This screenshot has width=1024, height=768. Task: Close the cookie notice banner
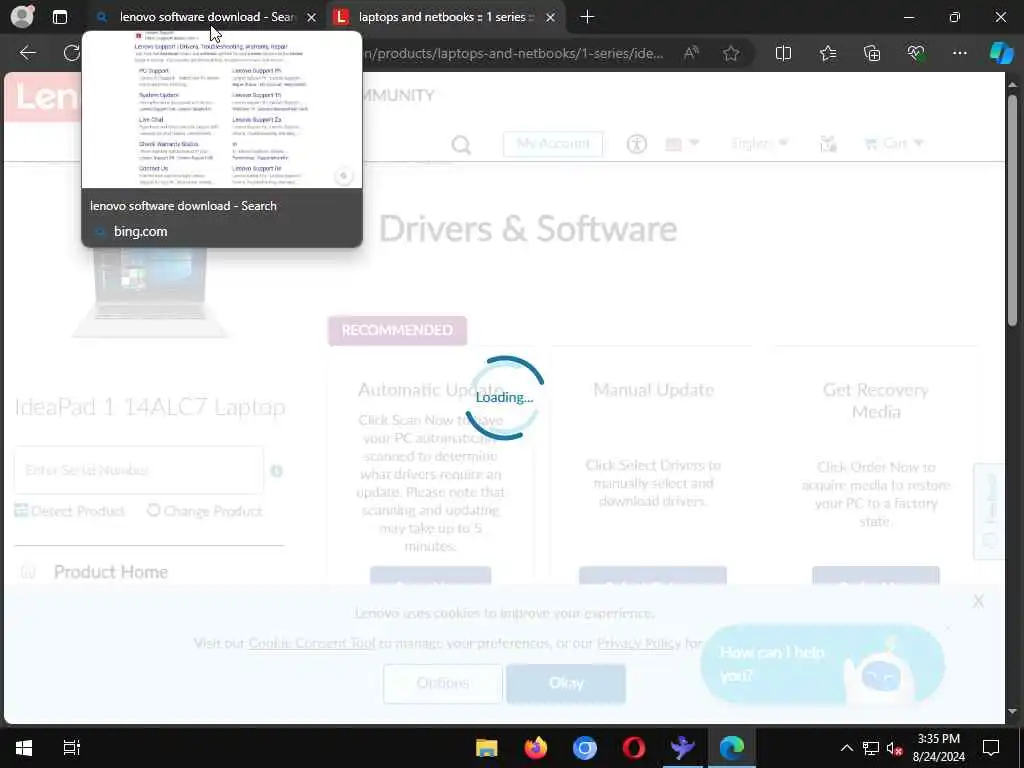[978, 601]
